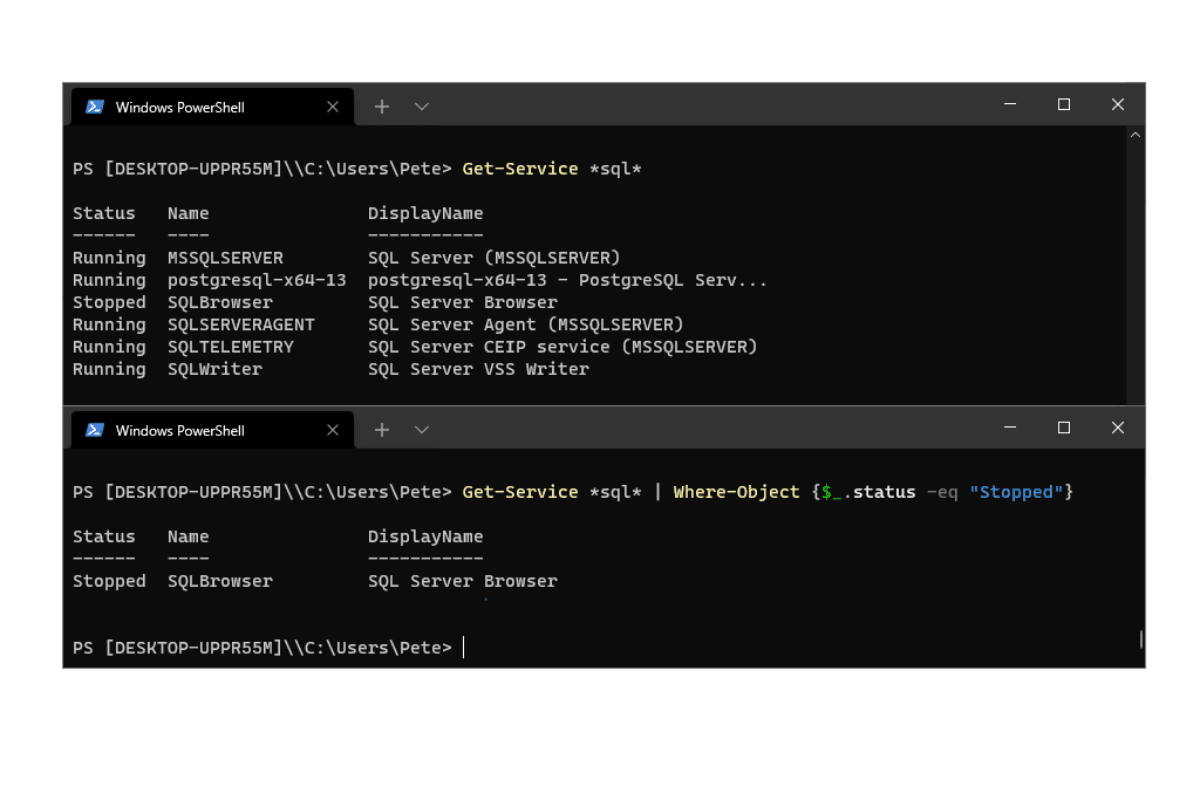Click the Where-Object command text
This screenshot has width=1200, height=800.
pos(736,492)
